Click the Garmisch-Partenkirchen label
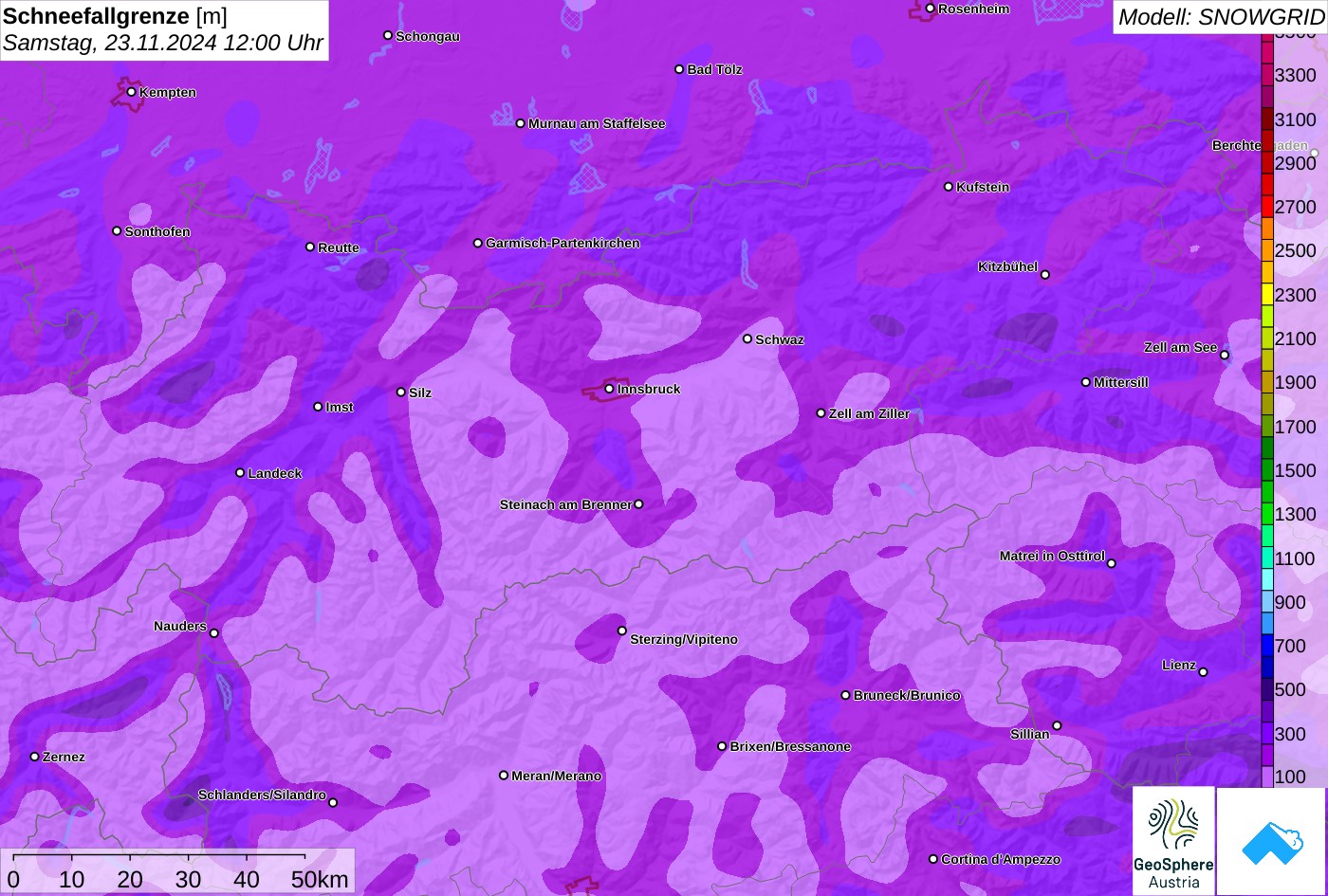 563,243
